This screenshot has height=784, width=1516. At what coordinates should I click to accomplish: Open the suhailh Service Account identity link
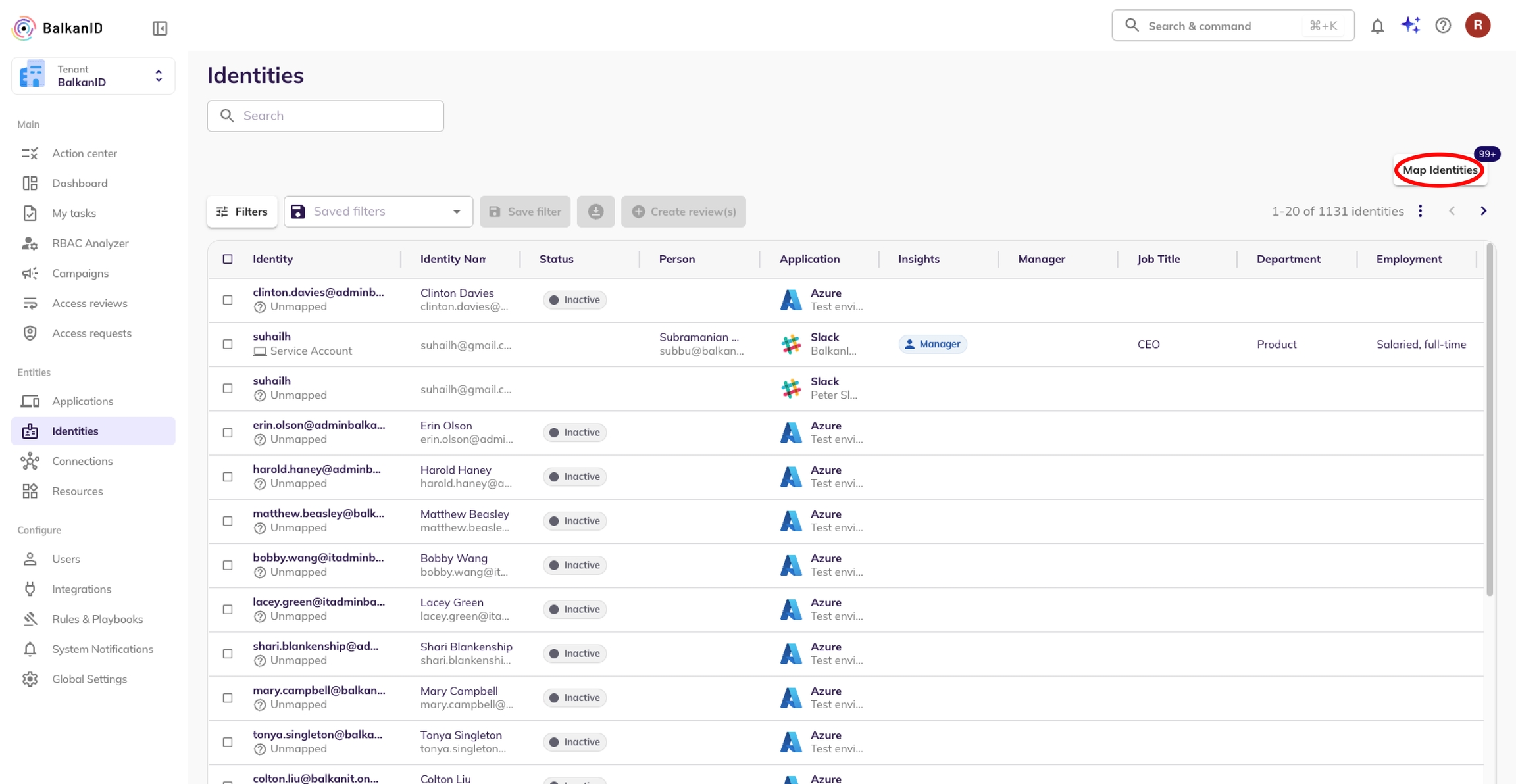point(272,337)
